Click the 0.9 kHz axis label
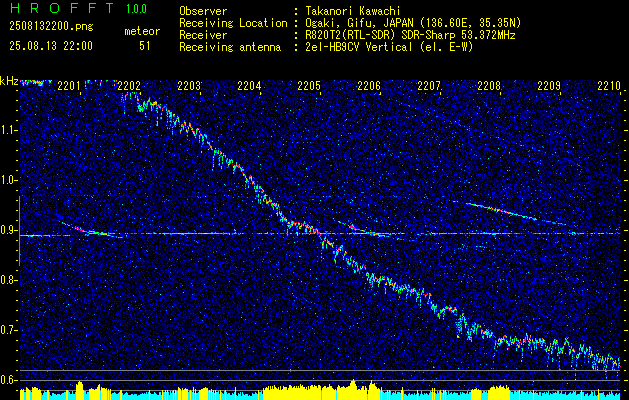Viewport: 629px width, 400px height. point(8,230)
